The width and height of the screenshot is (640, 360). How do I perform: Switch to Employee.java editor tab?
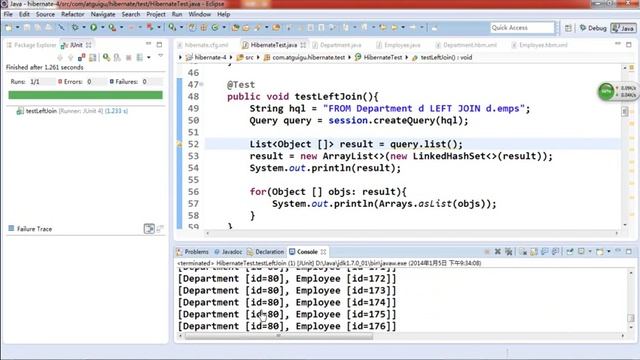(x=398, y=45)
